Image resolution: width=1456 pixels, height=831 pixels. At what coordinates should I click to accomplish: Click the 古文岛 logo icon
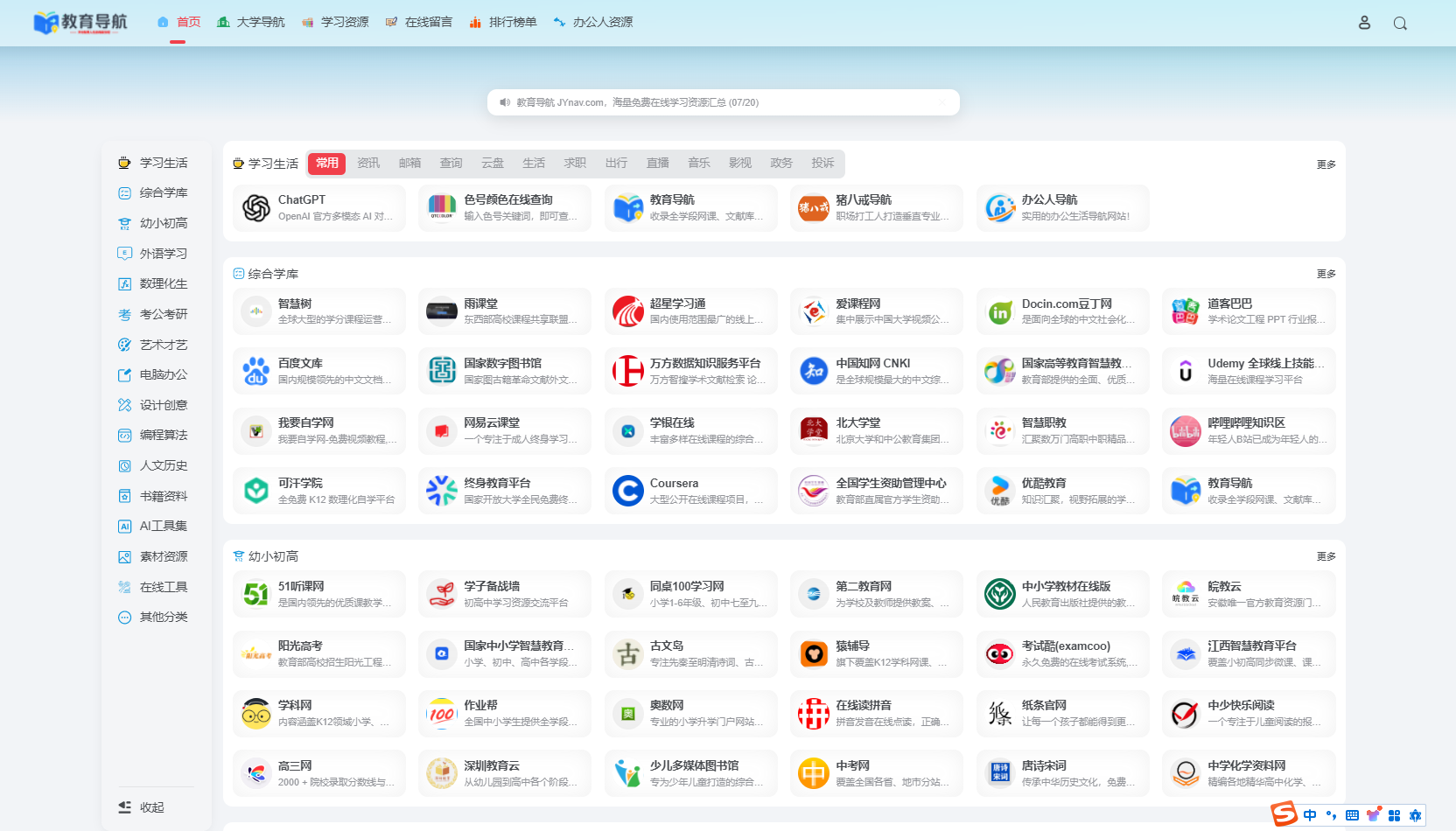tap(628, 654)
